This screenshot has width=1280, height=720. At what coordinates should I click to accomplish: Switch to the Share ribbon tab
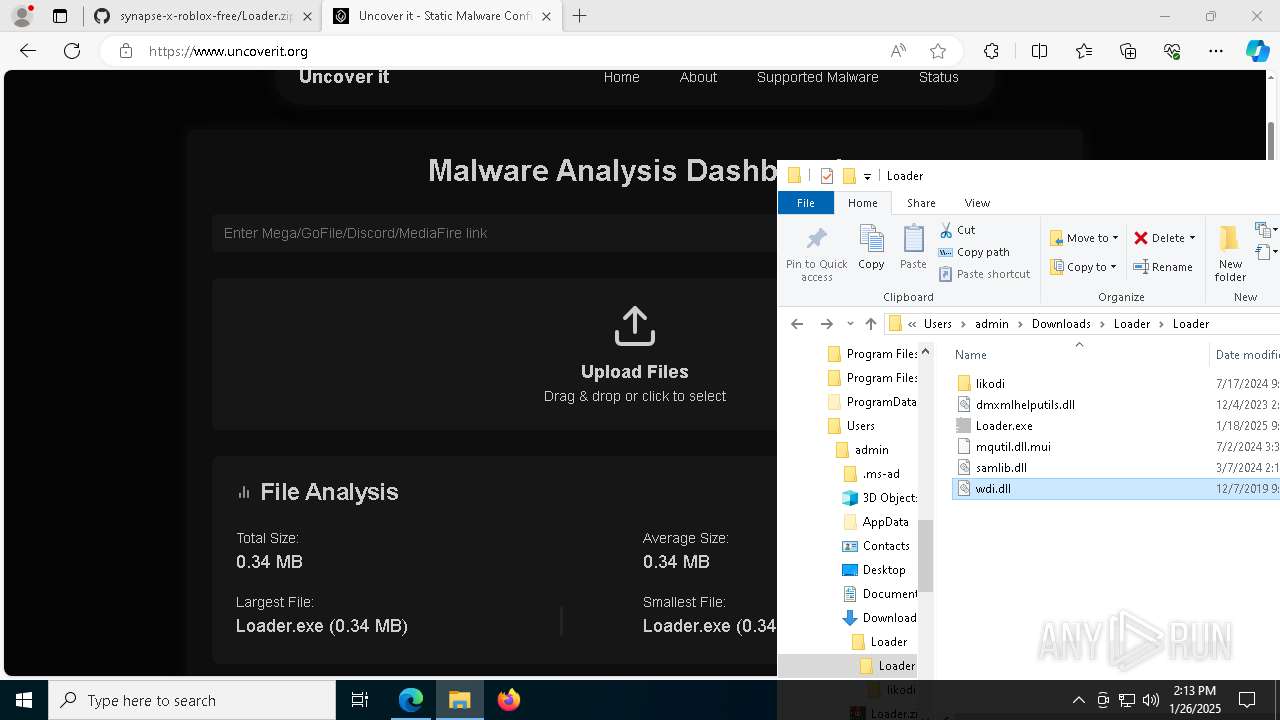click(x=921, y=203)
